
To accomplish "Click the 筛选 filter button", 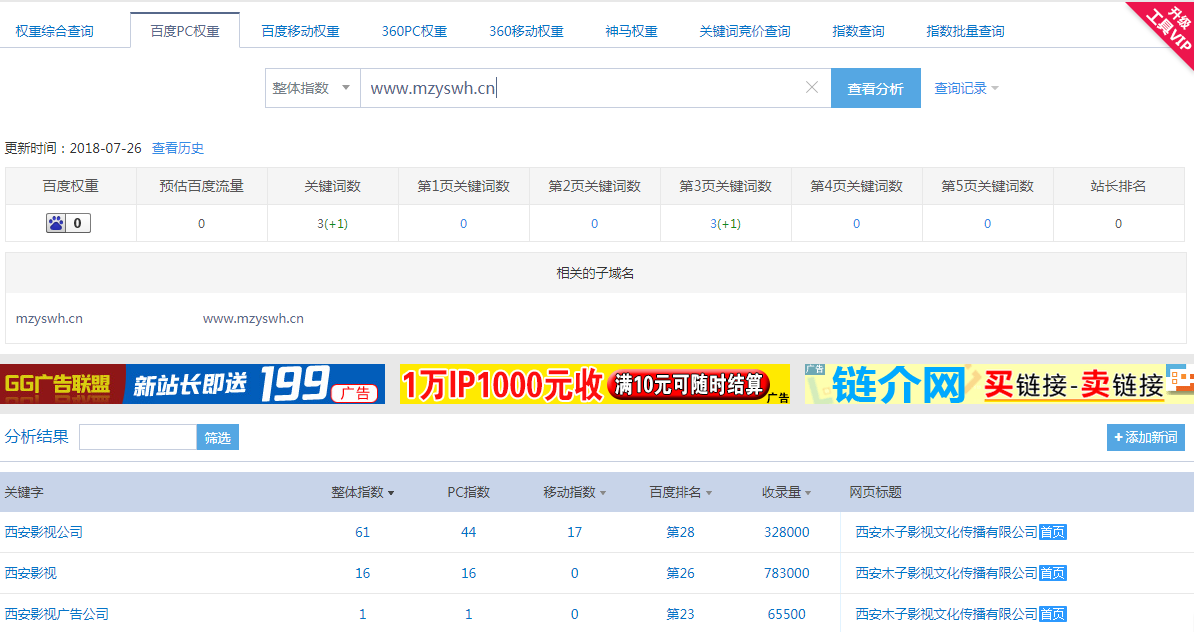I will [x=217, y=437].
